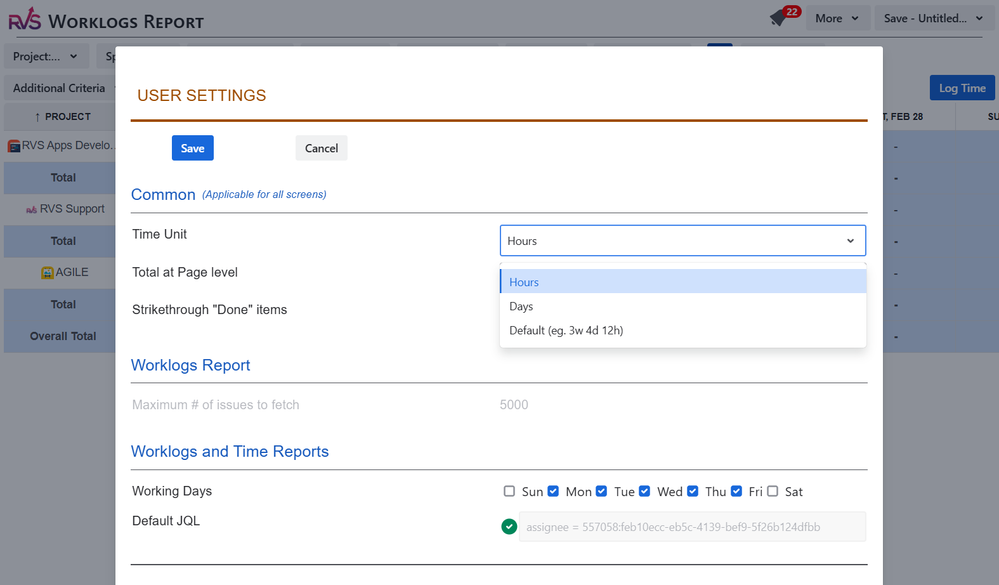Enable Sun working day checkbox
Image resolution: width=999 pixels, height=585 pixels.
pyautogui.click(x=509, y=491)
